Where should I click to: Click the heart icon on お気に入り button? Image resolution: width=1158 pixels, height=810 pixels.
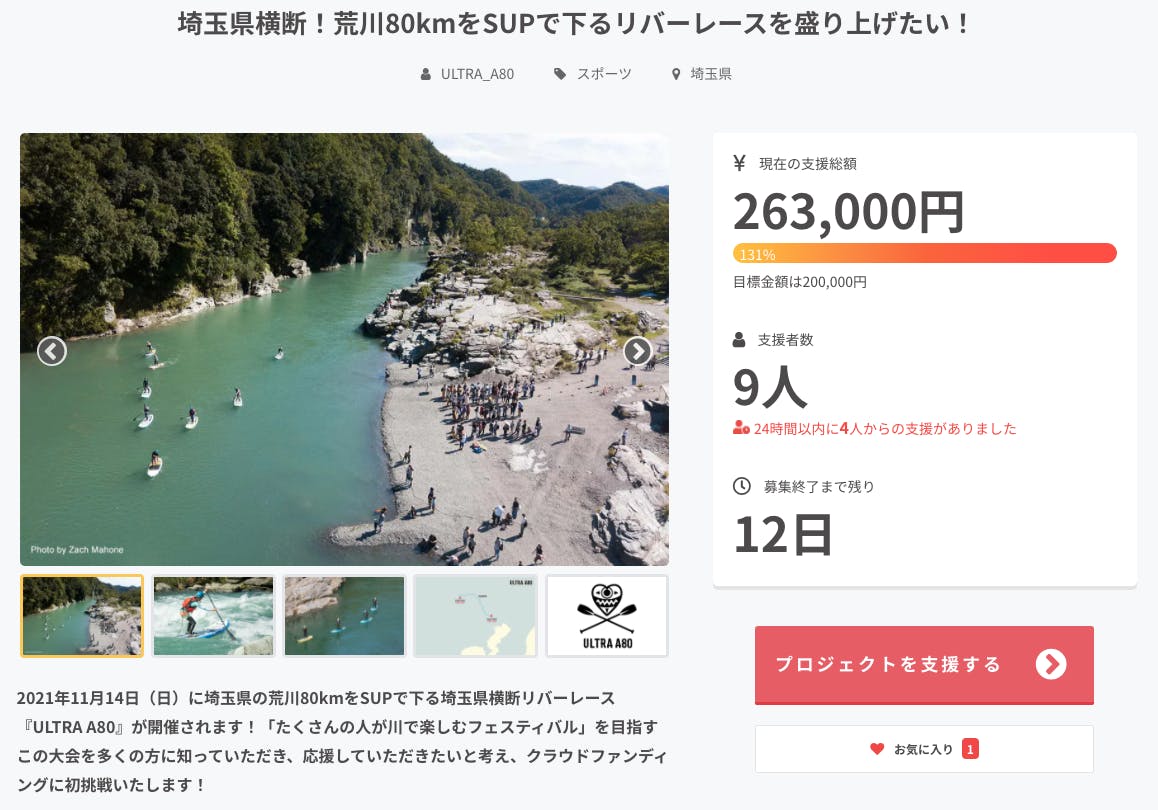click(877, 748)
